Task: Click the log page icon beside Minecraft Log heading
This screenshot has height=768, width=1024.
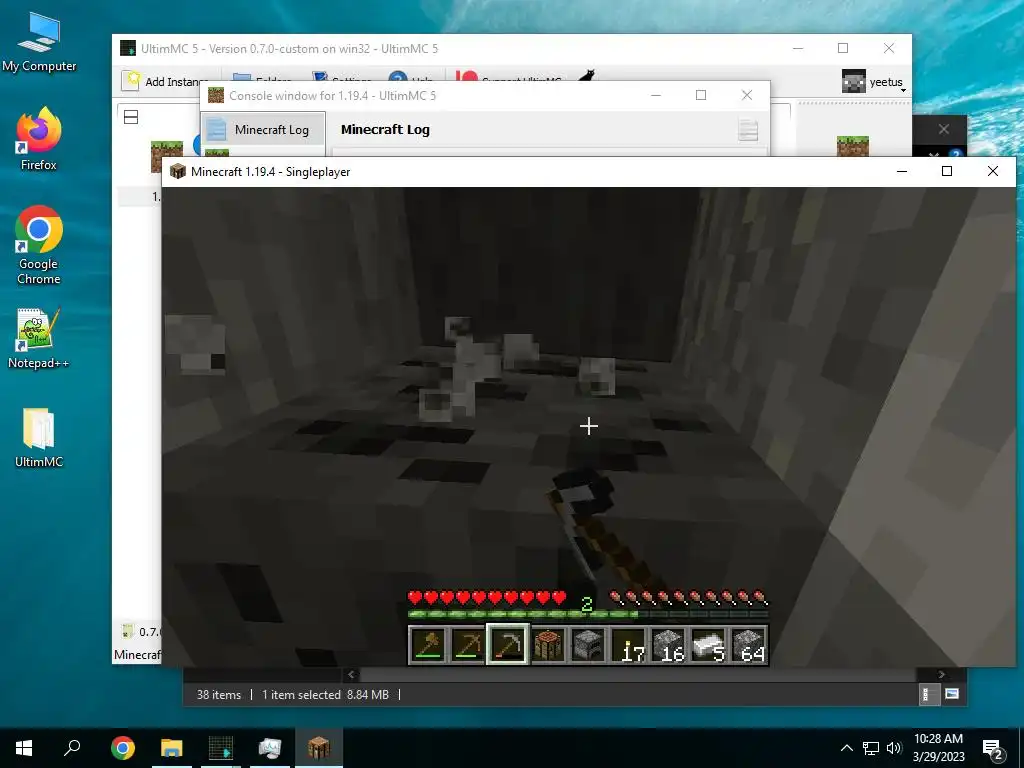Action: [748, 129]
